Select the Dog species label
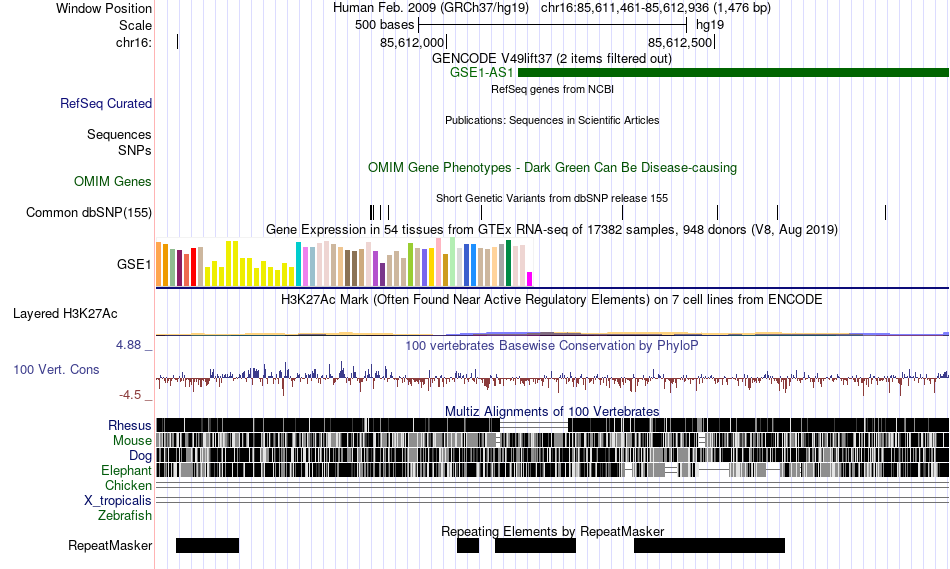950x569 pixels. 140,456
